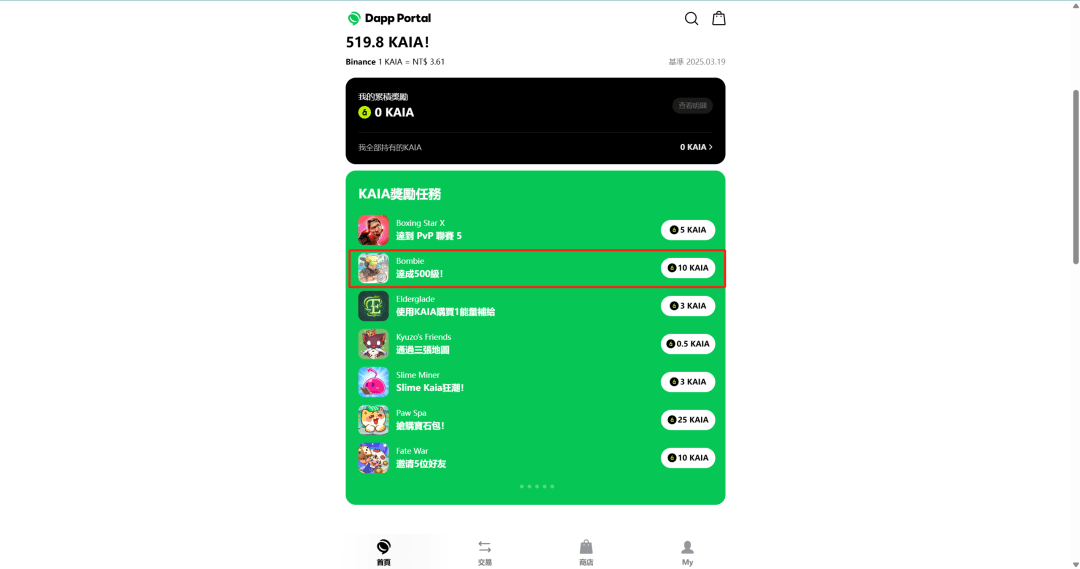The image size is (1080, 569).
Task: Select the Slime Miner app icon
Action: point(373,382)
